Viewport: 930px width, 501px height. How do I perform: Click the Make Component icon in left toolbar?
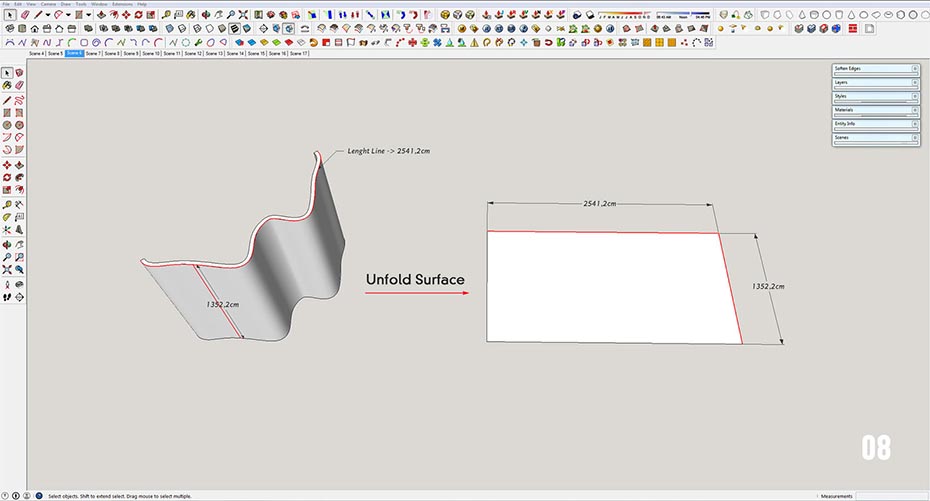click(x=19, y=73)
